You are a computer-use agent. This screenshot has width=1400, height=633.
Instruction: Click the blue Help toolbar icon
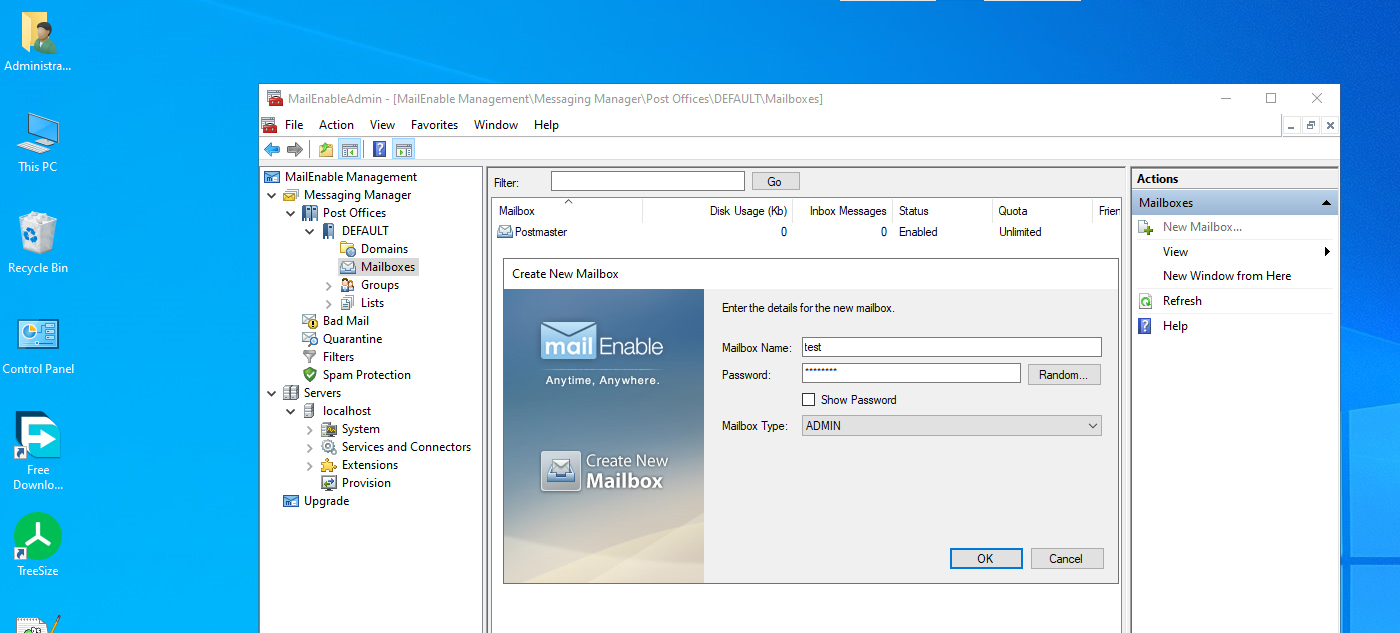click(380, 150)
